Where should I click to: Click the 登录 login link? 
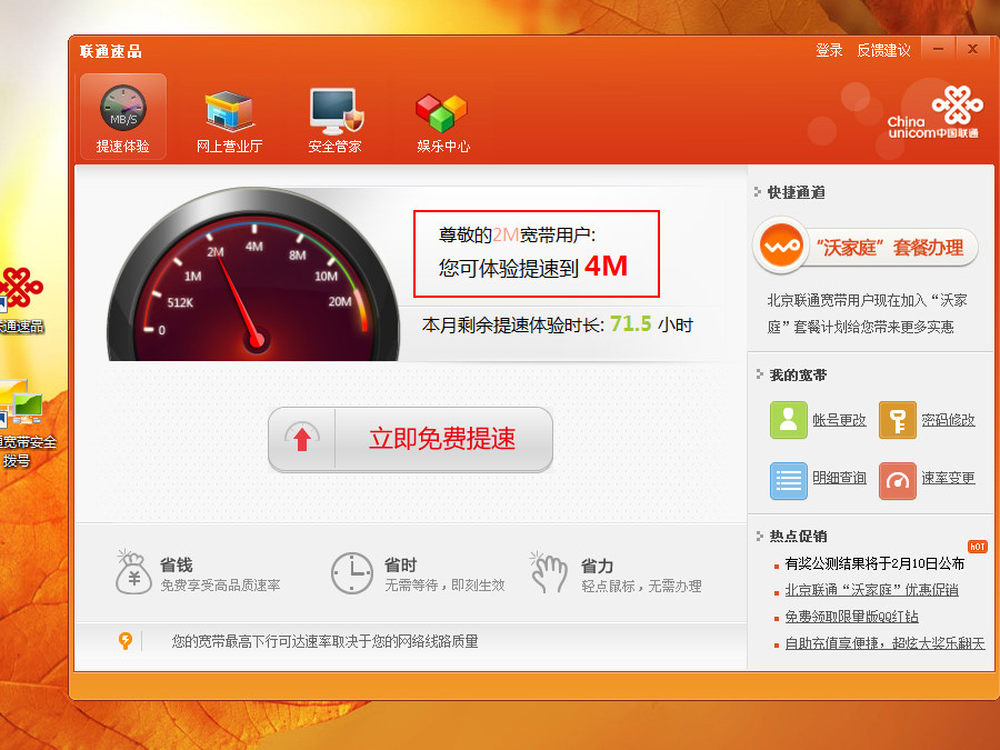[x=829, y=50]
